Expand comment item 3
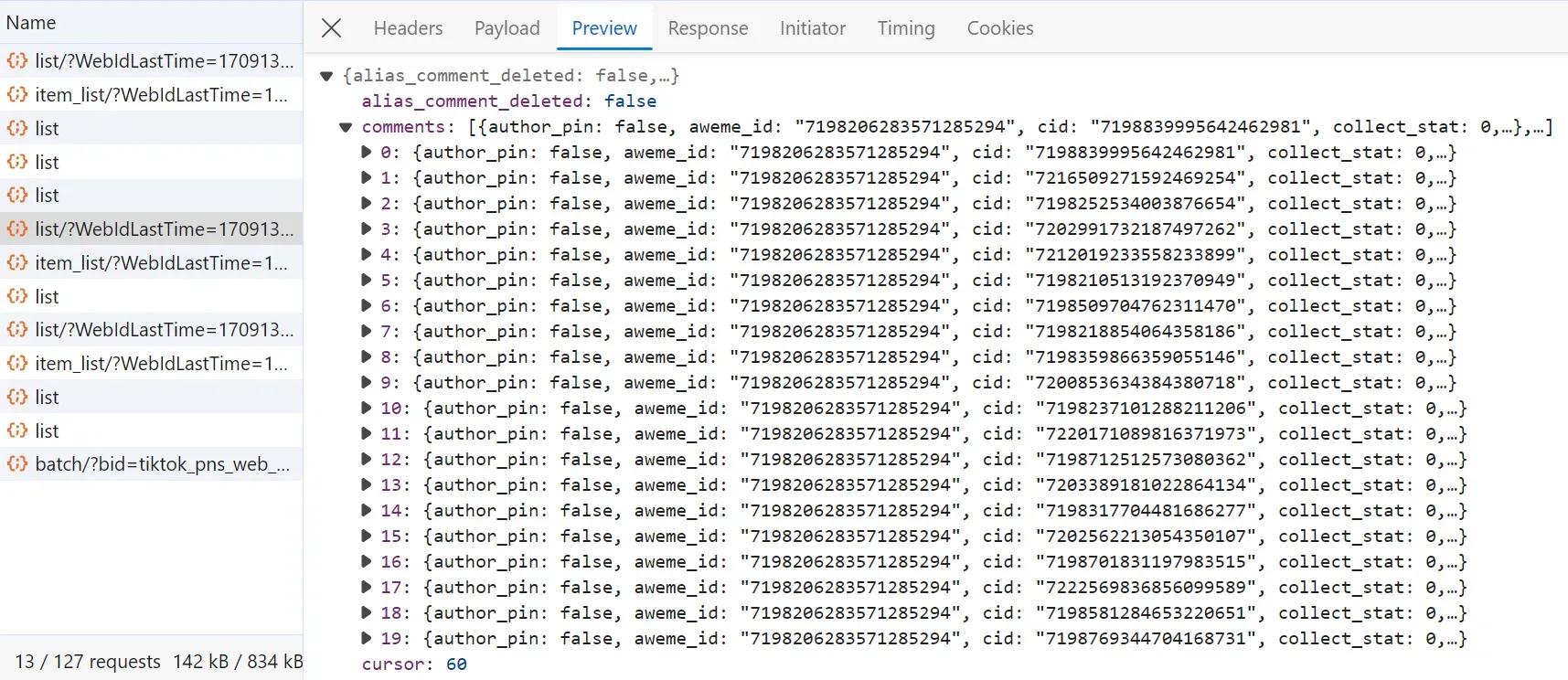1568x680 pixels. point(367,228)
